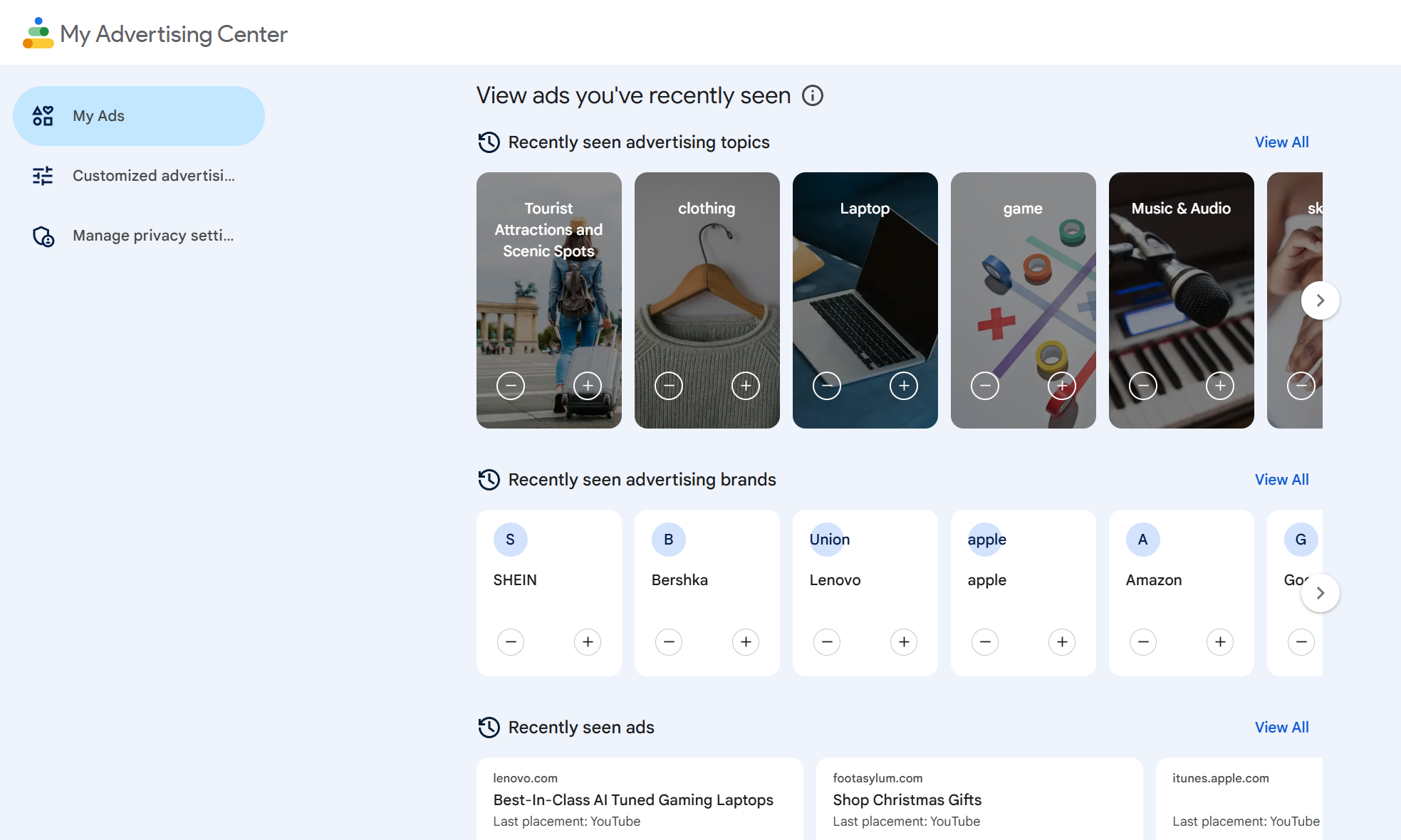
Task: Click the history icon beside advertising topics
Action: pyautogui.click(x=489, y=142)
